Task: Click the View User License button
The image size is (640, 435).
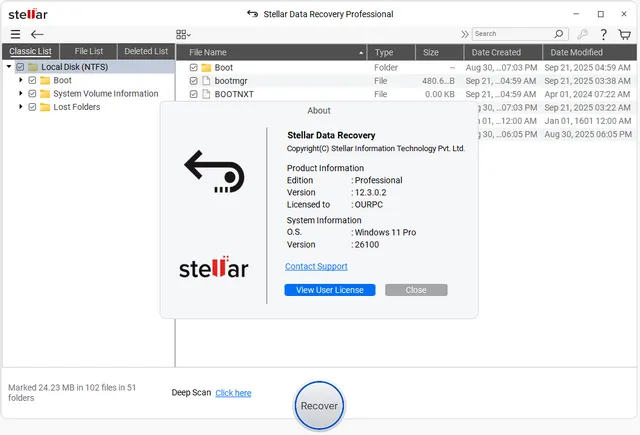Action: pos(330,290)
